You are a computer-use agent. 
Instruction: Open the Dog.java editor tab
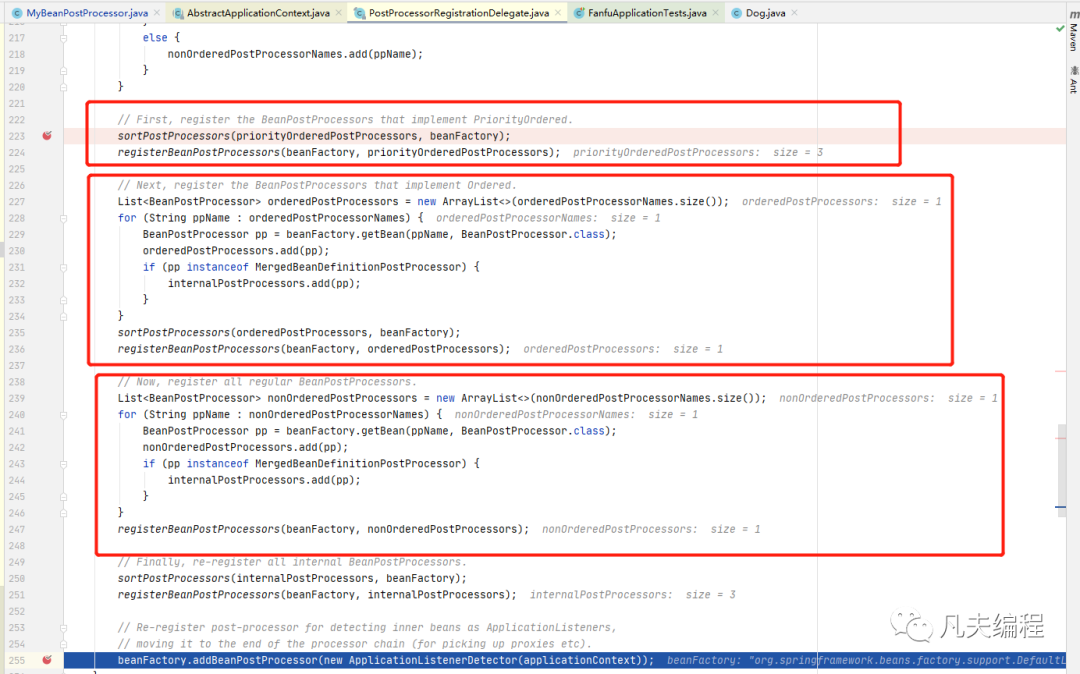click(765, 12)
